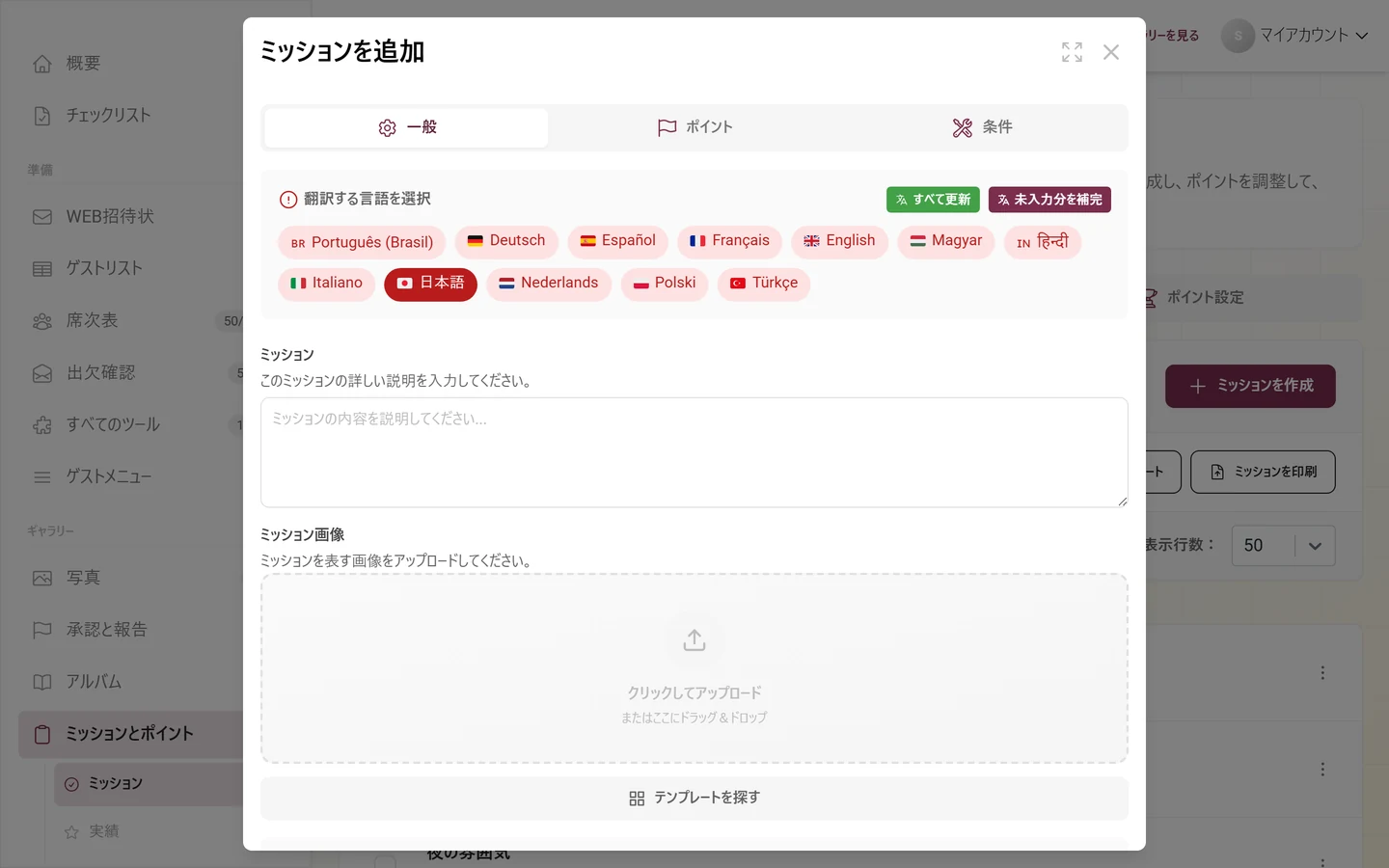Select the Español language chip

pyautogui.click(x=617, y=241)
